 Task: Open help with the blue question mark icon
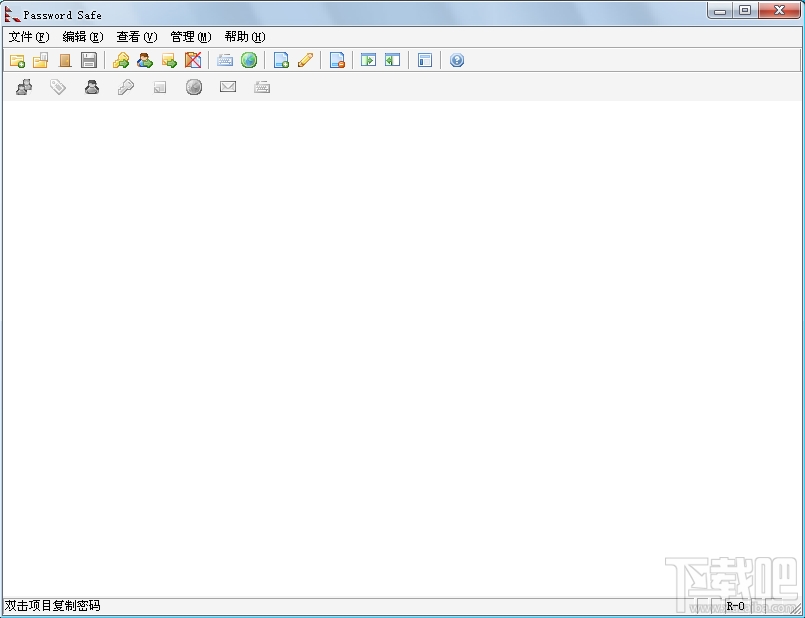456,61
